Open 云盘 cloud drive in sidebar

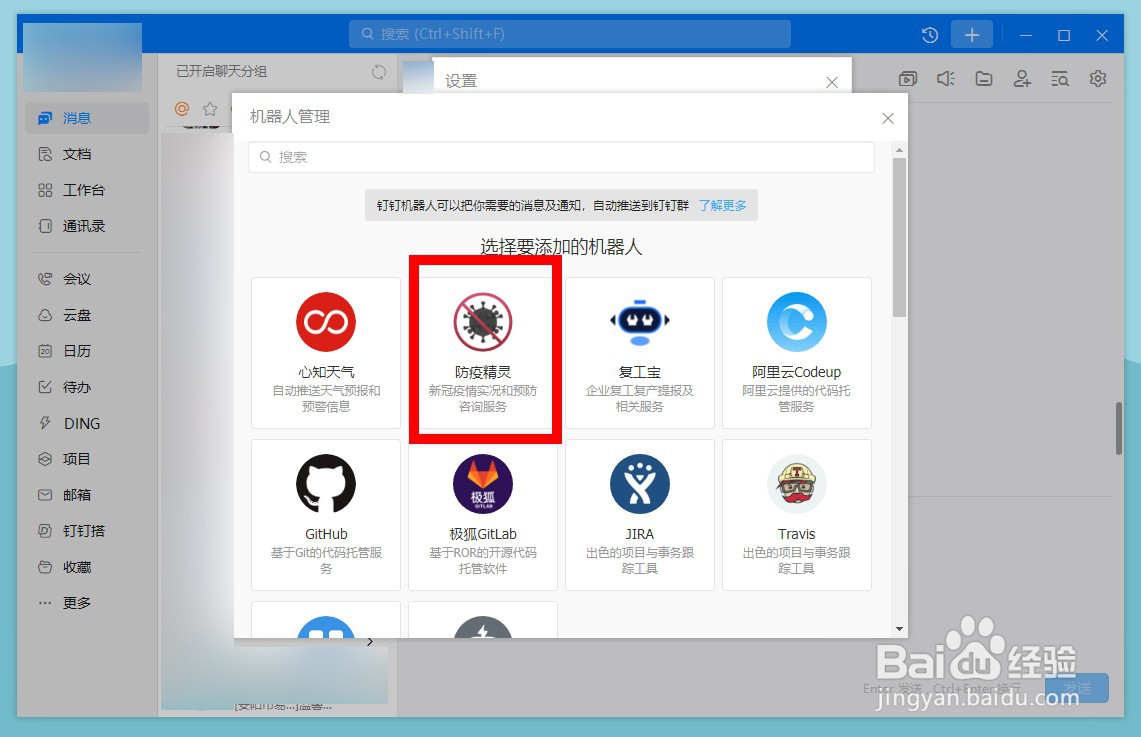(64, 315)
